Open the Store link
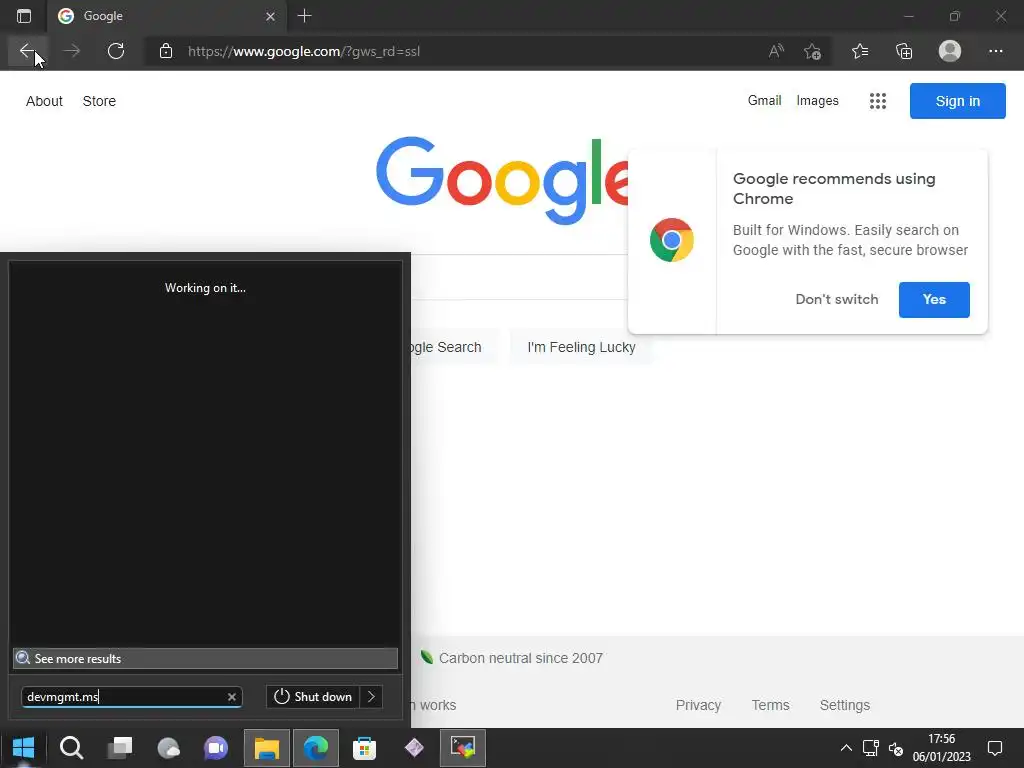 [99, 101]
